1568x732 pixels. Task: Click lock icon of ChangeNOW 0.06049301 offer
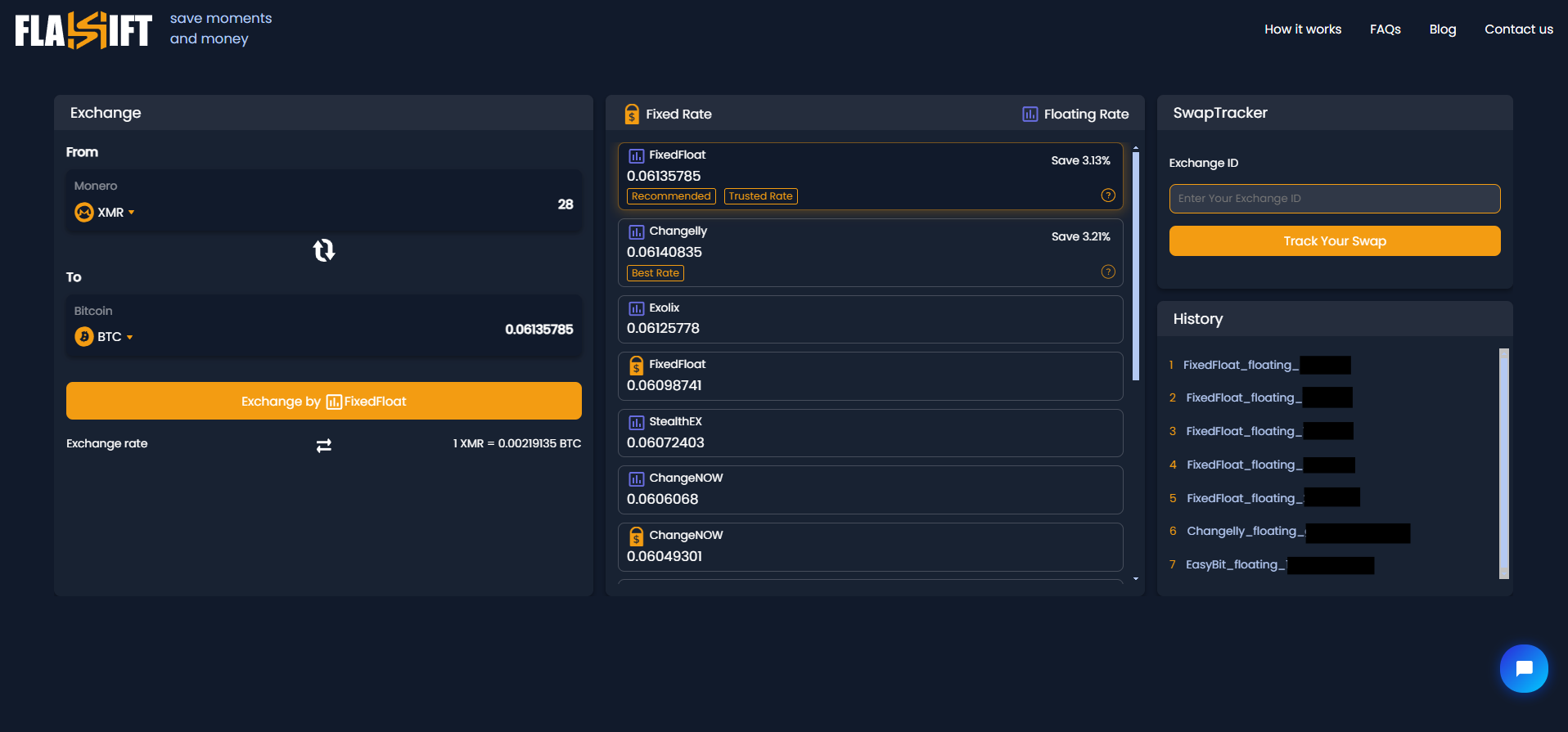[636, 537]
